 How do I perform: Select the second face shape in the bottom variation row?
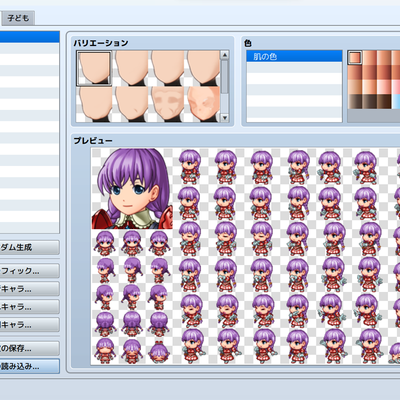click(131, 104)
